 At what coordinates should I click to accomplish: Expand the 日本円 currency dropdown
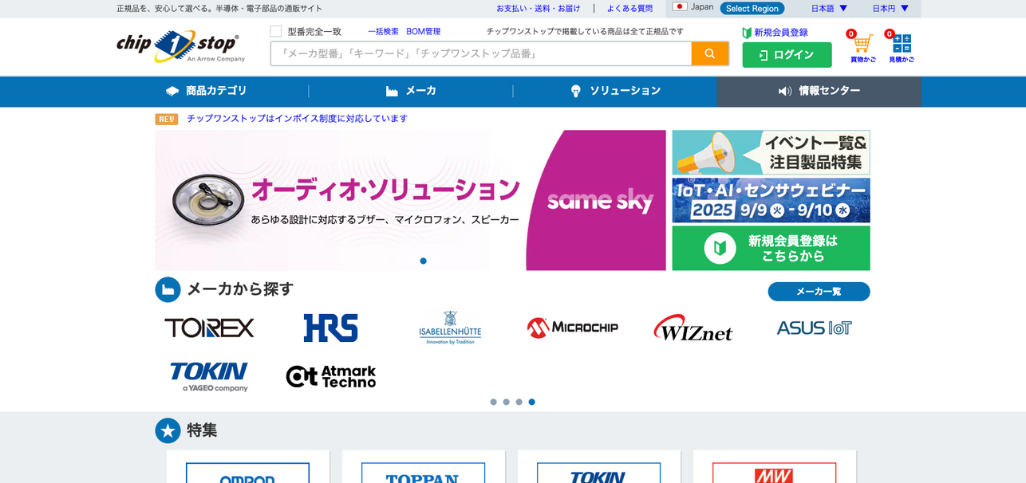click(890, 8)
